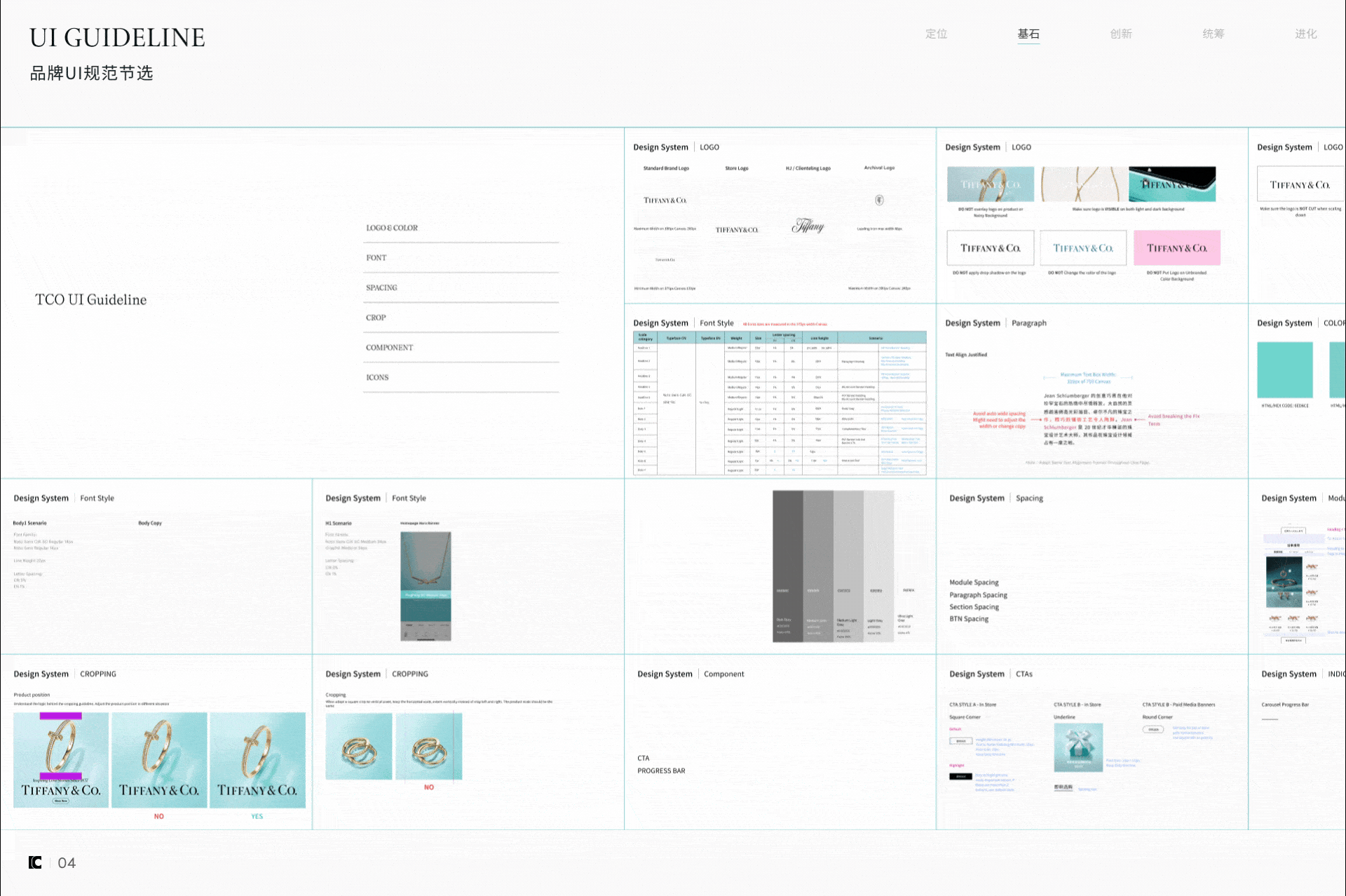The width and height of the screenshot is (1346, 896).
Task: Click the TCO UI Guideline cover title
Action: [91, 299]
